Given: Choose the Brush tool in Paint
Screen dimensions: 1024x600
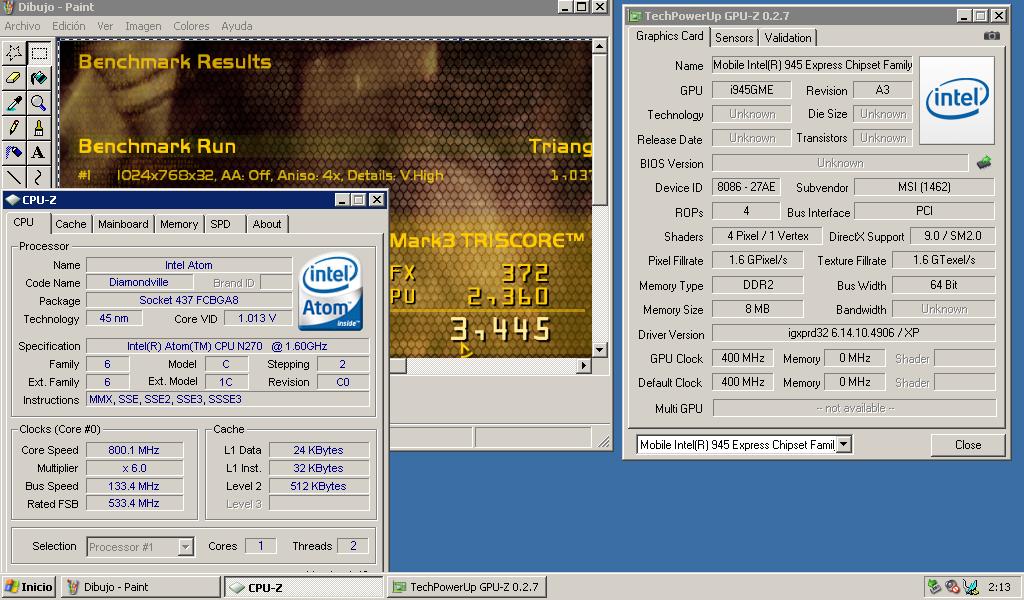Looking at the screenshot, I should point(39,127).
